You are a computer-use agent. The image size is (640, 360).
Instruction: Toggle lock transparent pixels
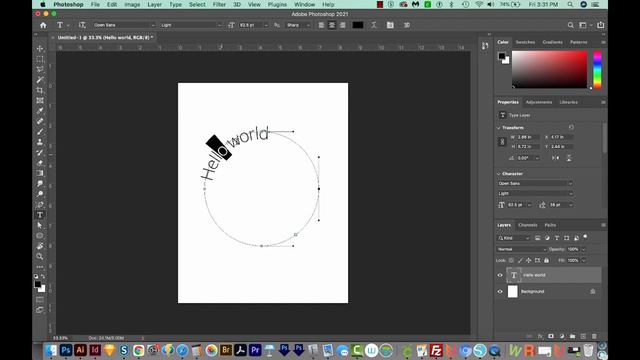click(x=511, y=260)
